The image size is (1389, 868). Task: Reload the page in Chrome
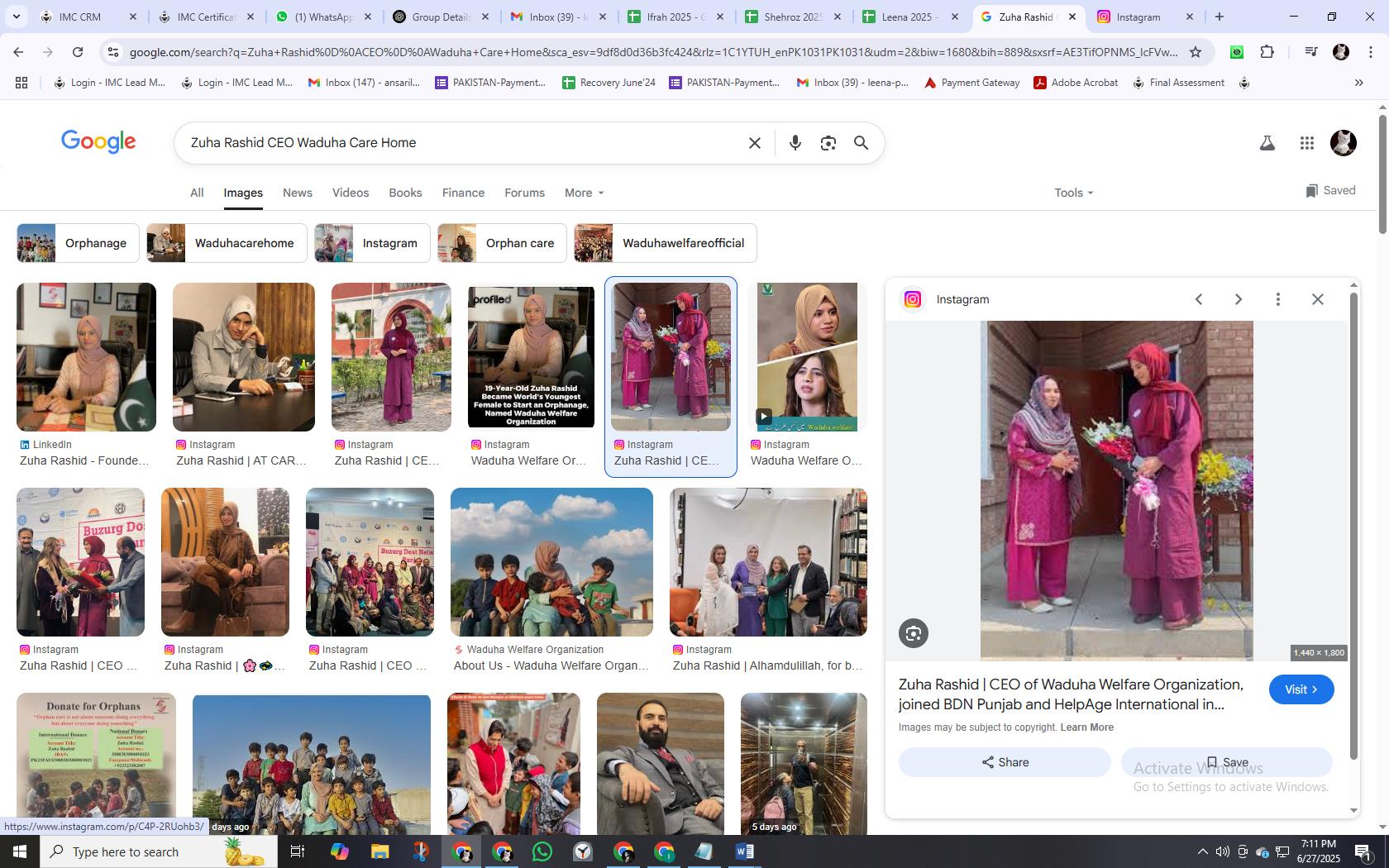click(x=78, y=52)
